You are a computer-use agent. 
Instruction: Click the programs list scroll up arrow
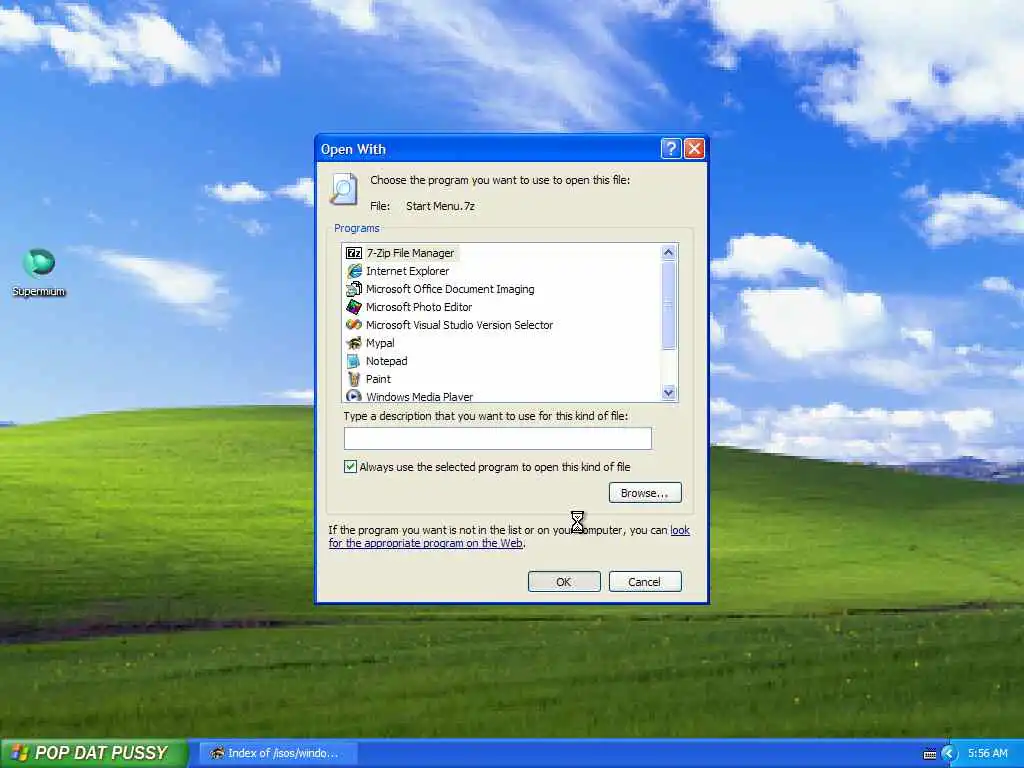point(668,252)
